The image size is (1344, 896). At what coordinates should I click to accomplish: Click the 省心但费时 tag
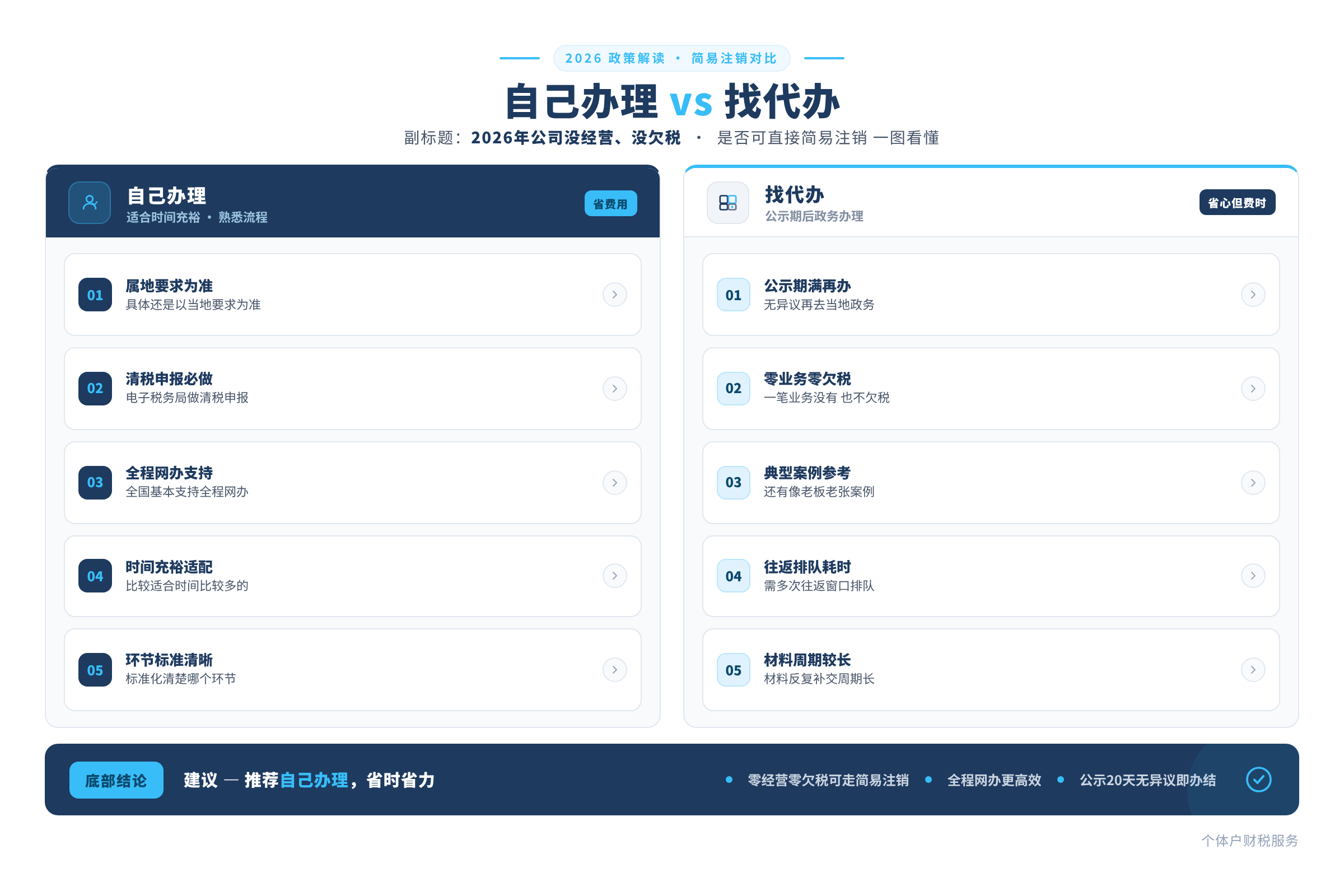(1237, 203)
